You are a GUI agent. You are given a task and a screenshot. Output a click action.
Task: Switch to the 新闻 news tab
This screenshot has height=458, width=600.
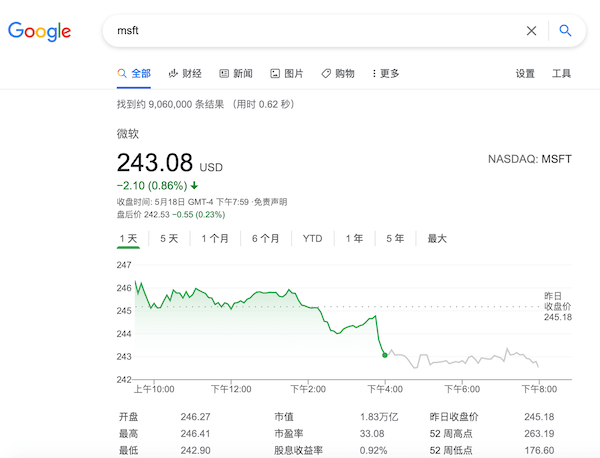(x=236, y=73)
